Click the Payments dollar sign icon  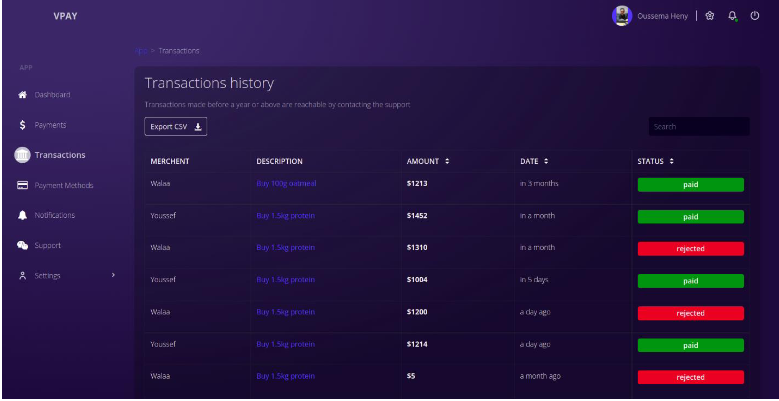coord(22,125)
